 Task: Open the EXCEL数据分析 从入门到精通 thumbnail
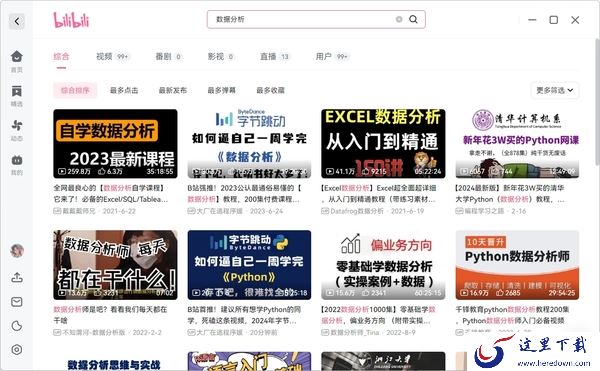383,143
